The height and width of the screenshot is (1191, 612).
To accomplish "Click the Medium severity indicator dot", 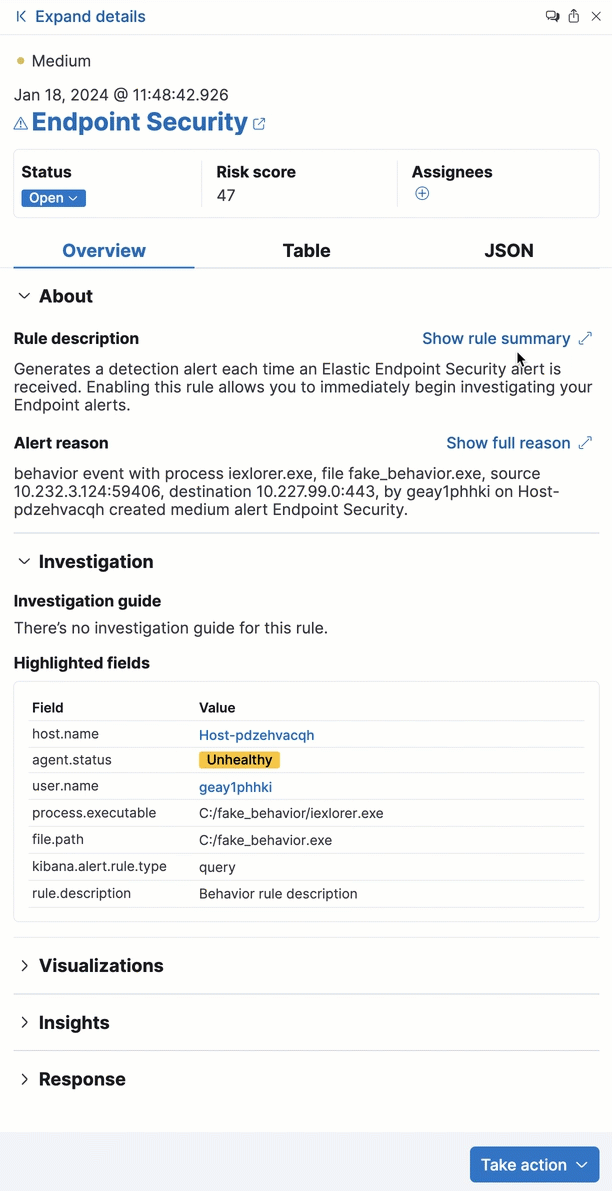I will (x=19, y=60).
